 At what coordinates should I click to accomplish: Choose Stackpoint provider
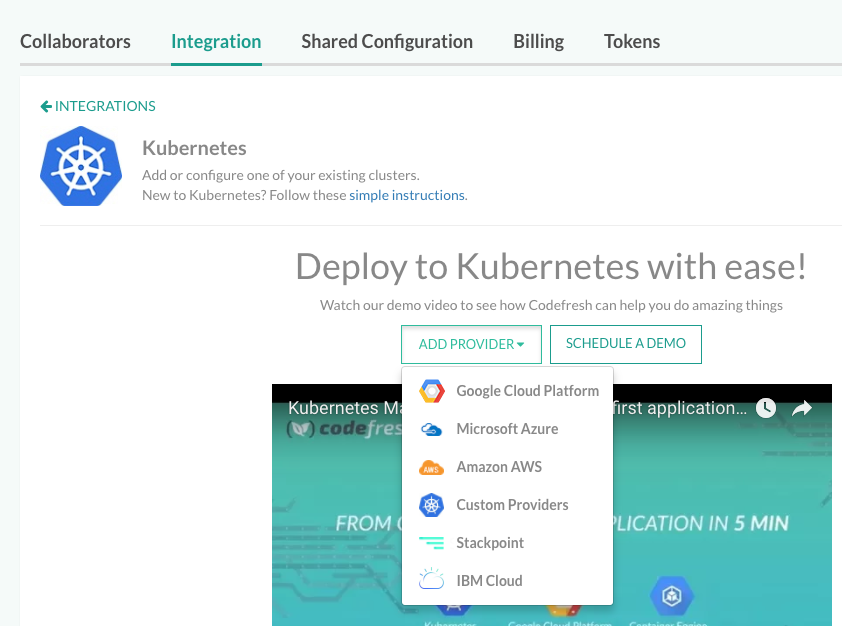(507, 543)
